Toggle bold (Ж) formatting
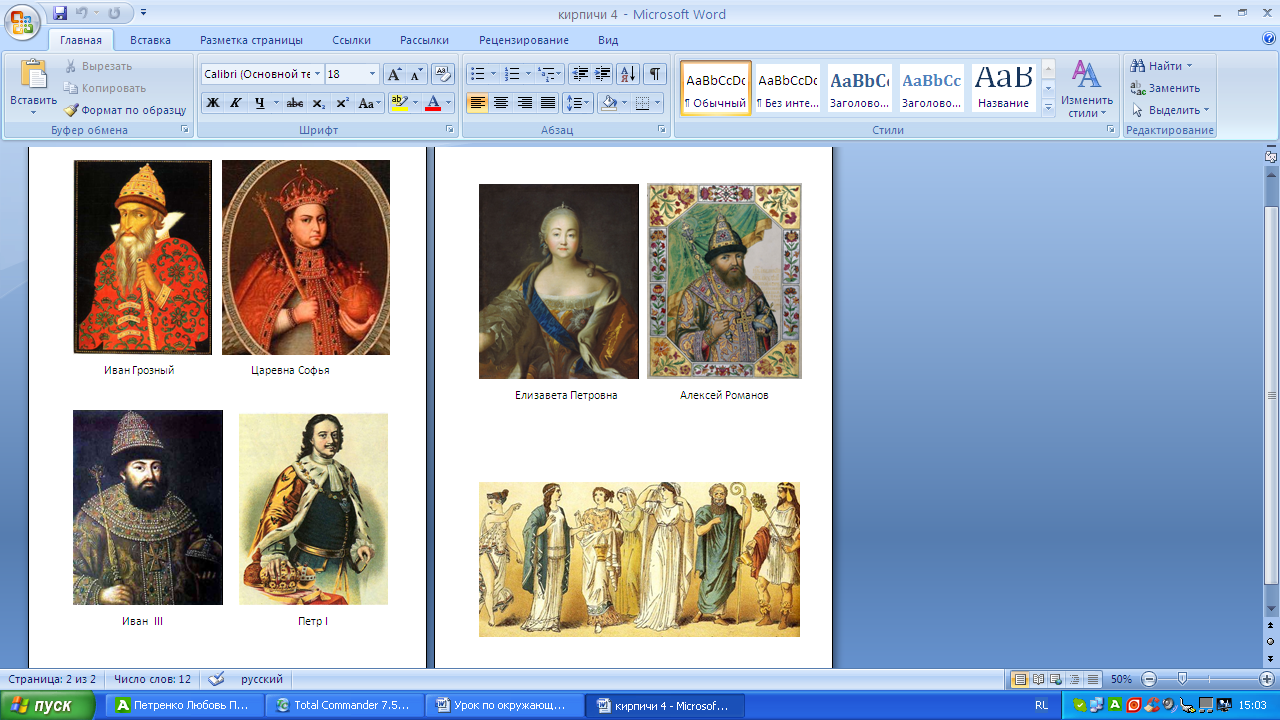This screenshot has width=1280, height=720. pos(212,103)
